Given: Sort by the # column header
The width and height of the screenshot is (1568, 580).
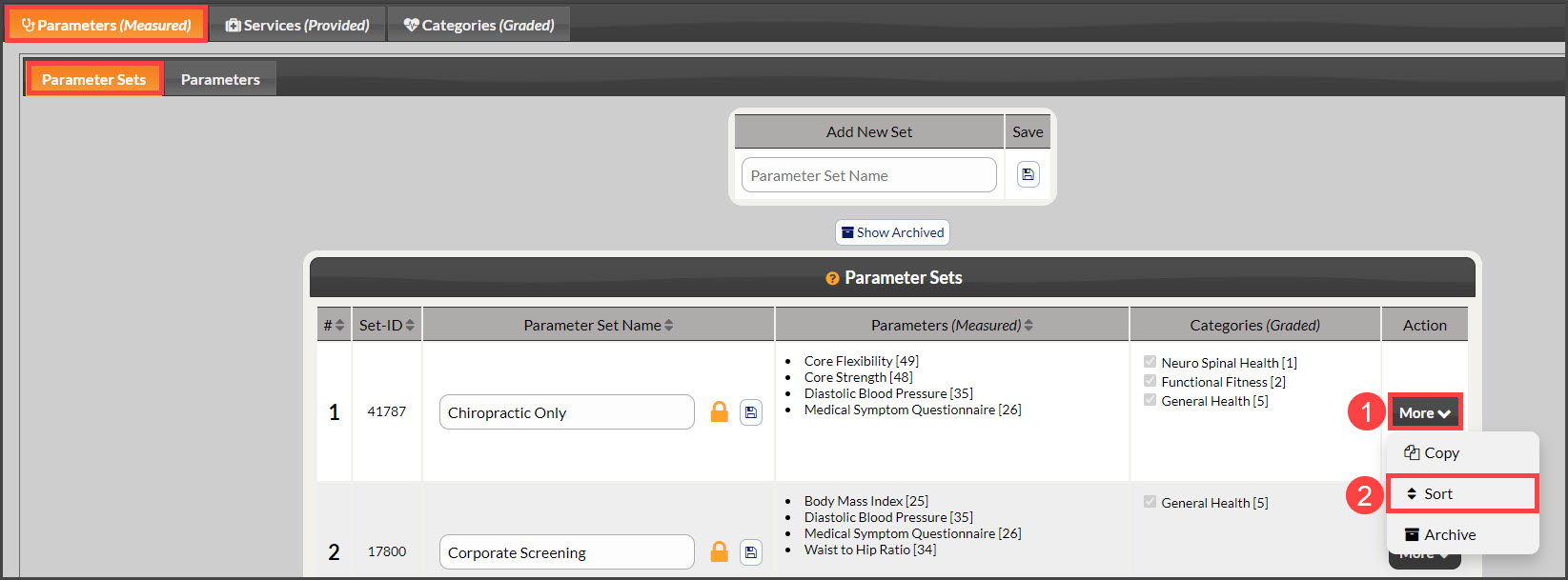Looking at the screenshot, I should (334, 325).
